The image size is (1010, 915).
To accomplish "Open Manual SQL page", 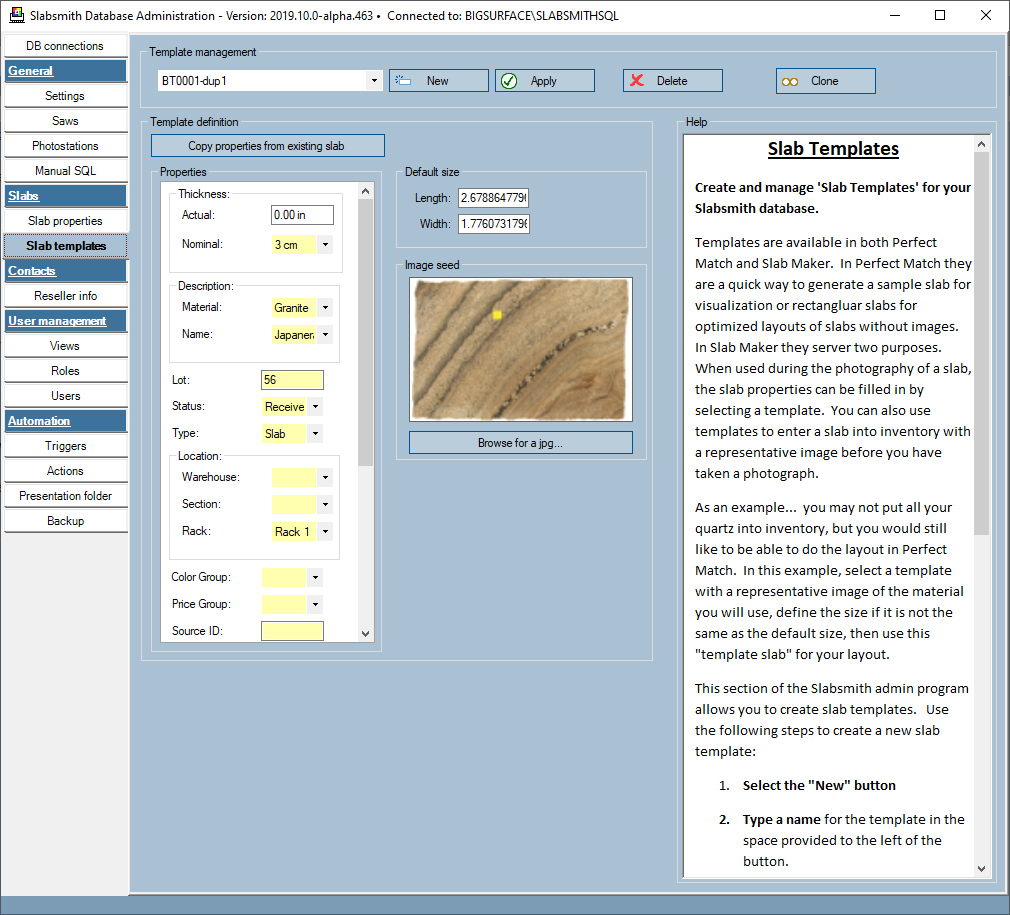I will 65,171.
